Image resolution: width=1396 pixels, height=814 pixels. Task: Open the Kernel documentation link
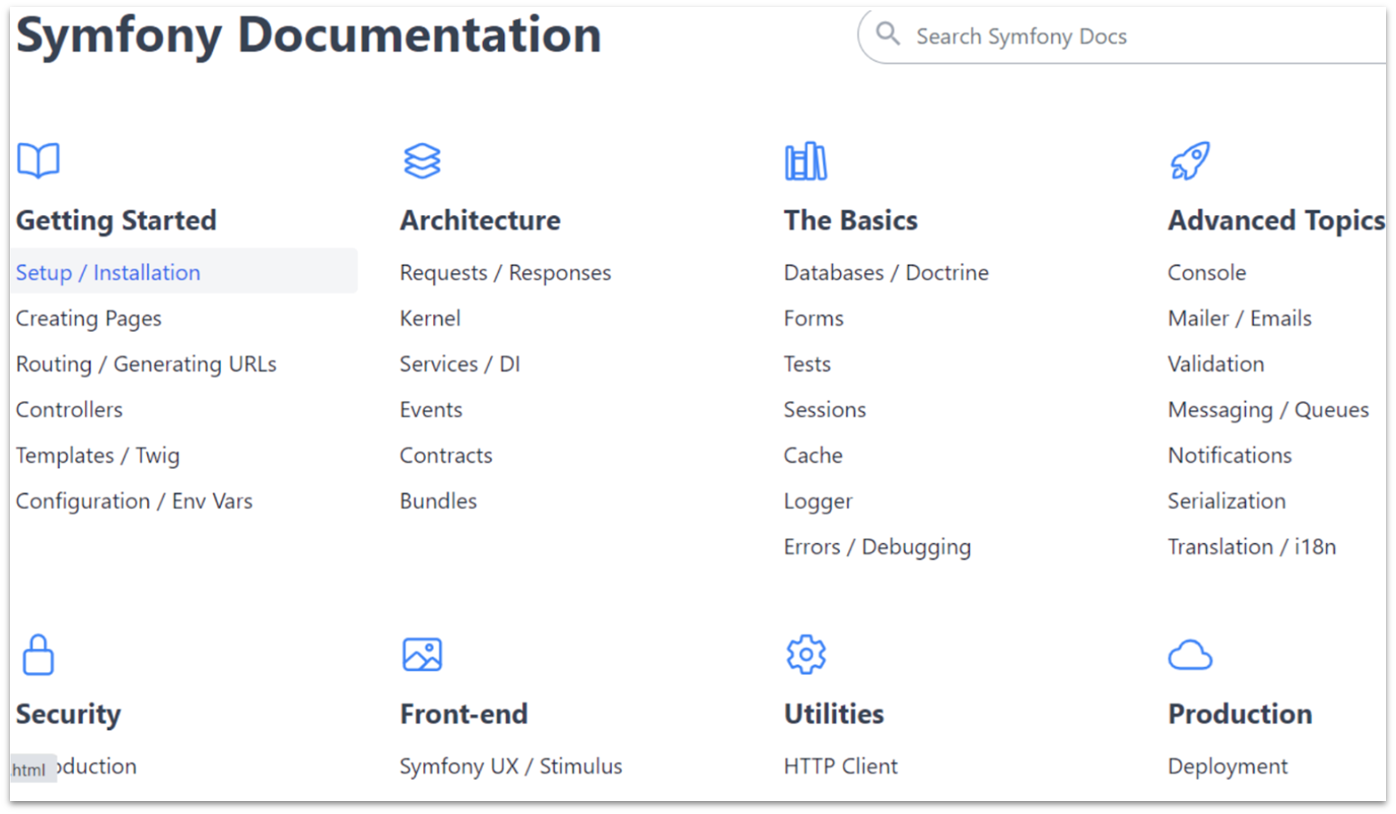430,319
